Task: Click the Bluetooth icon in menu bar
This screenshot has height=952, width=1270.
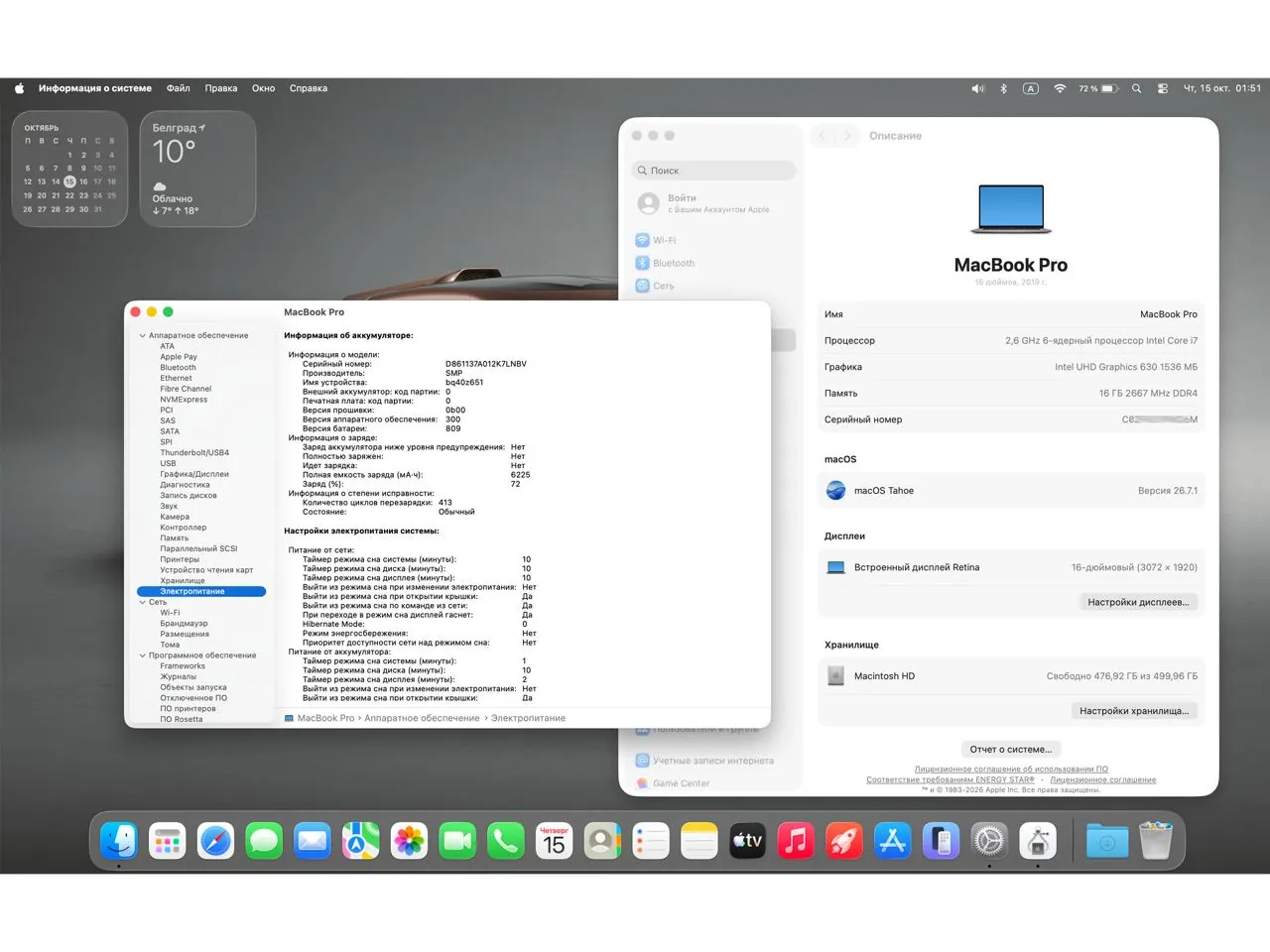Action: pos(1003,88)
